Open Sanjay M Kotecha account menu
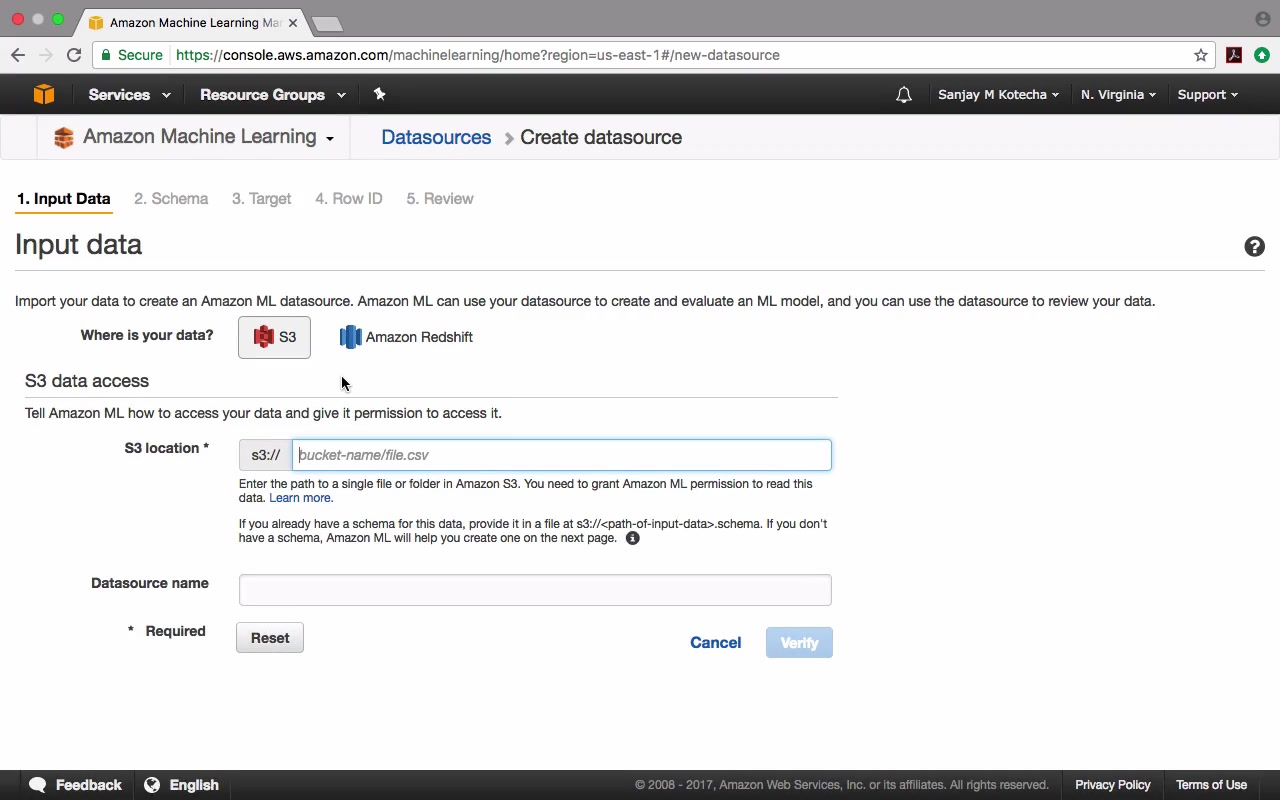Image resolution: width=1280 pixels, height=800 pixels. (x=998, y=95)
